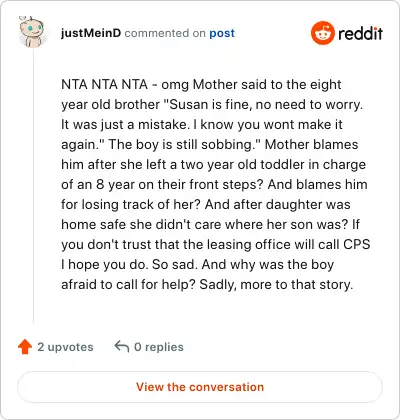
Task: Click the final line 'Sadly, more to that story'
Action: click(207, 284)
